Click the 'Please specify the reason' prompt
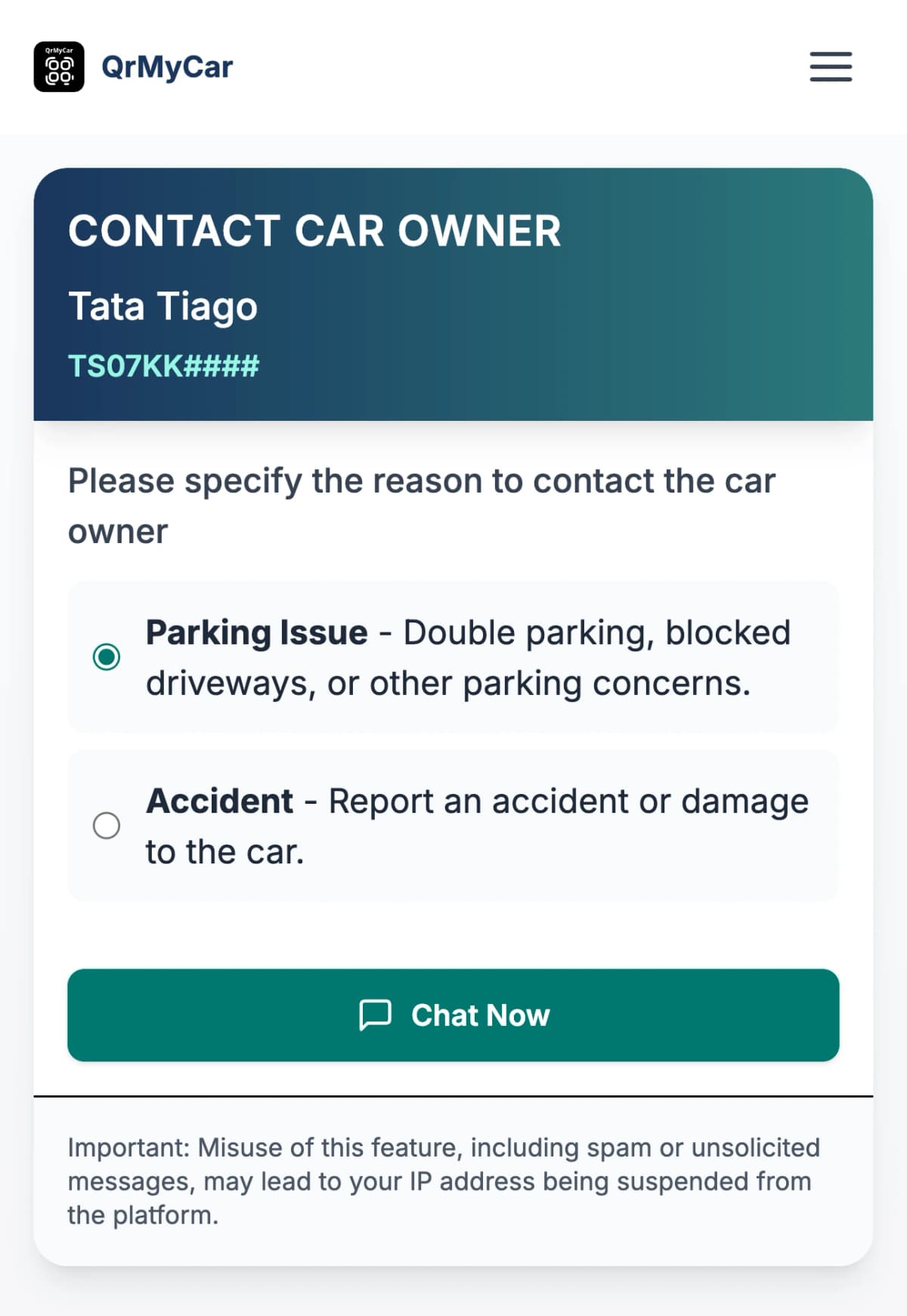This screenshot has width=907, height=1316. tap(421, 482)
